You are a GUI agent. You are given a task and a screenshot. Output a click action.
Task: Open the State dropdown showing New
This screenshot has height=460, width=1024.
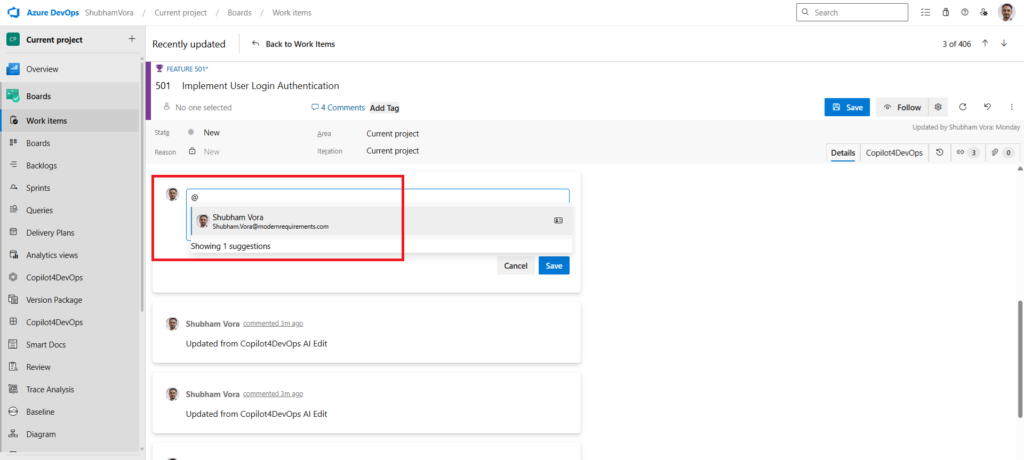click(x=211, y=133)
